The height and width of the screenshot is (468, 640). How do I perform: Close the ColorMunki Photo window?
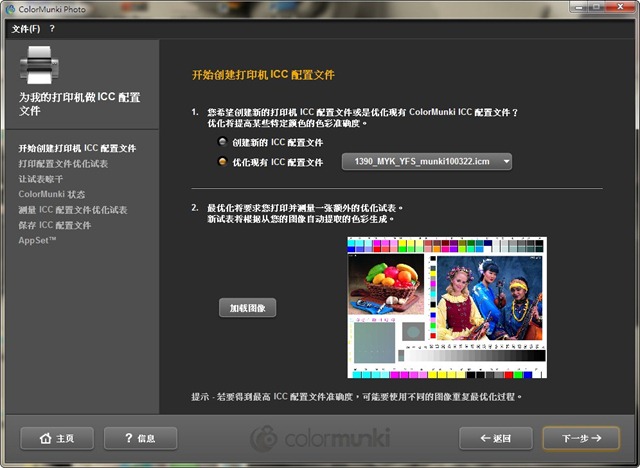click(620, 7)
